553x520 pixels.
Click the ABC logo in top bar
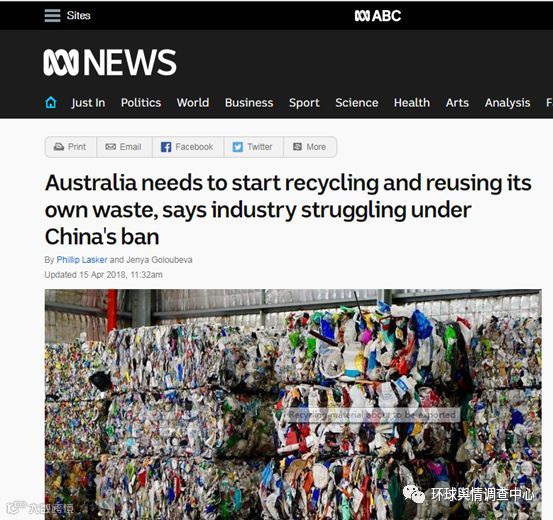(378, 16)
